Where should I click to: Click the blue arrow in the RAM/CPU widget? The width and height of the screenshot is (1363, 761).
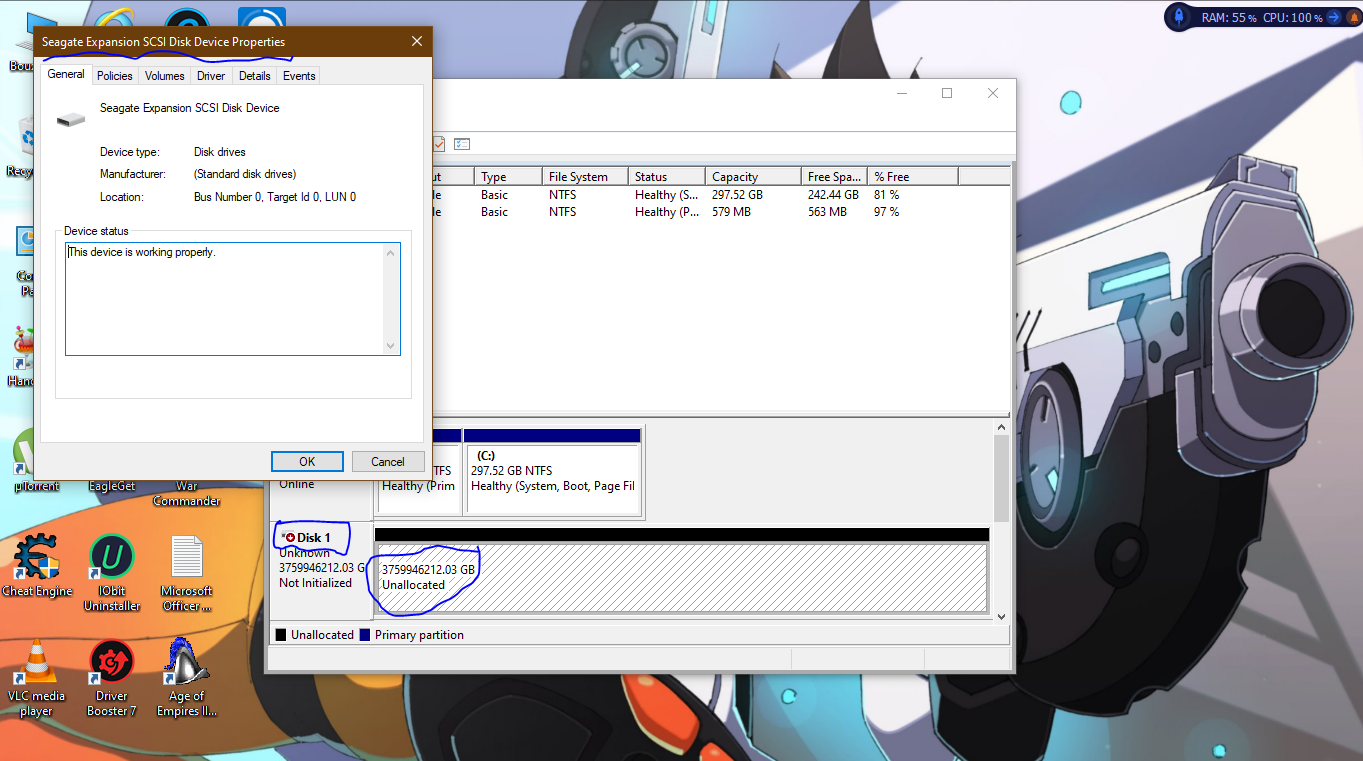click(1333, 17)
